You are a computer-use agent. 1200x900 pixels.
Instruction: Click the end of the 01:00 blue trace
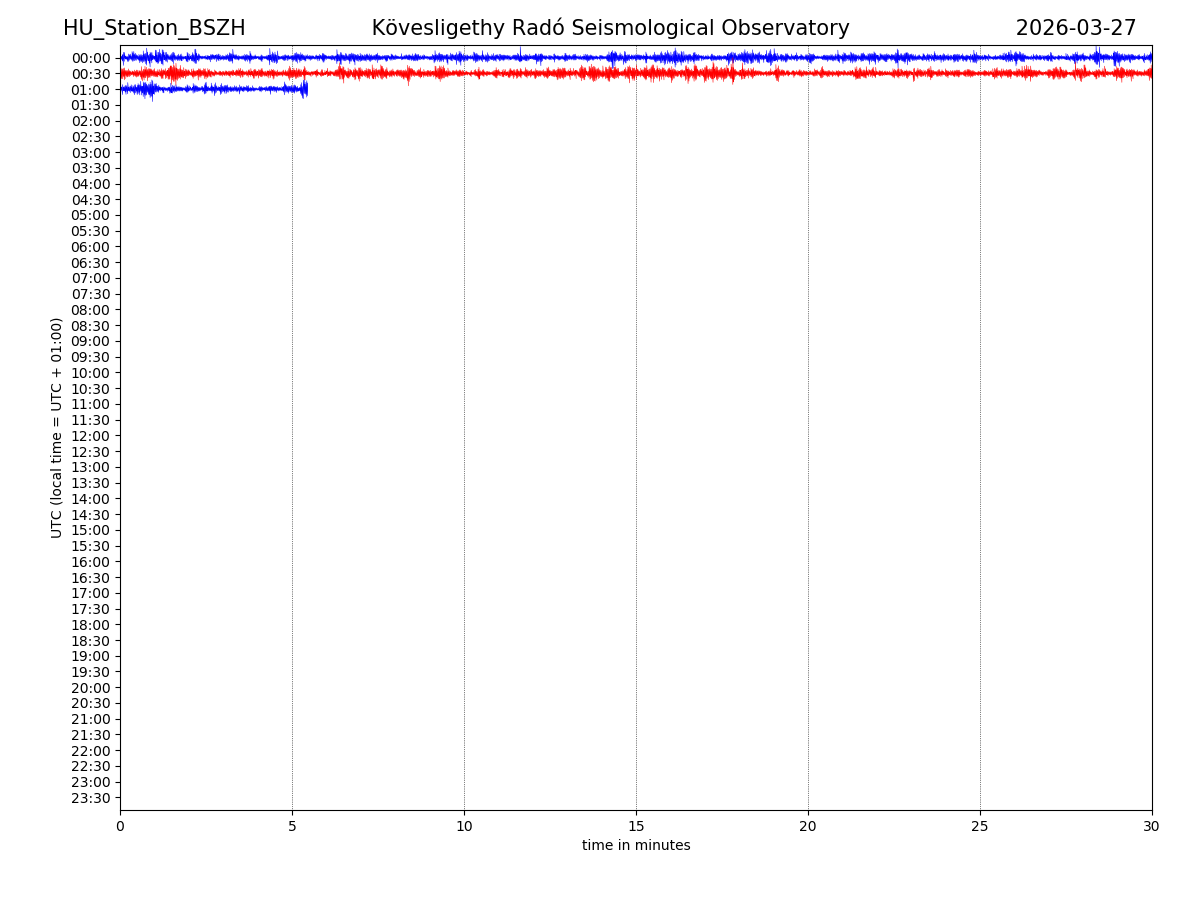click(305, 89)
